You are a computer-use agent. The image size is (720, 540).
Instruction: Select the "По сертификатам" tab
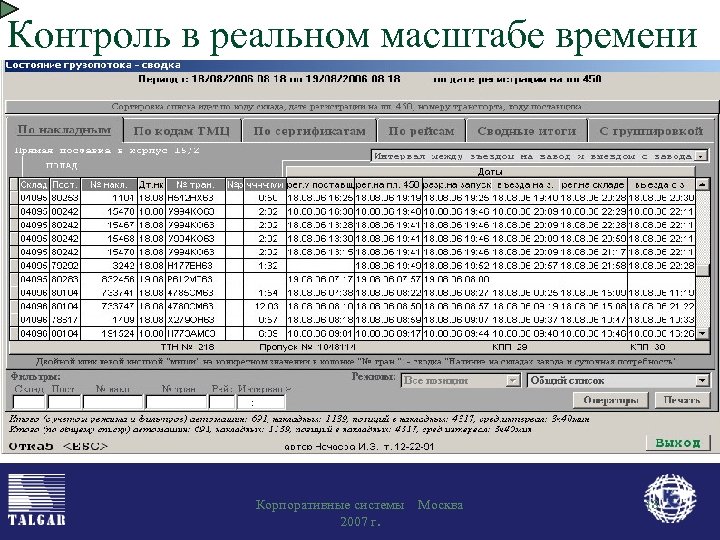[309, 131]
